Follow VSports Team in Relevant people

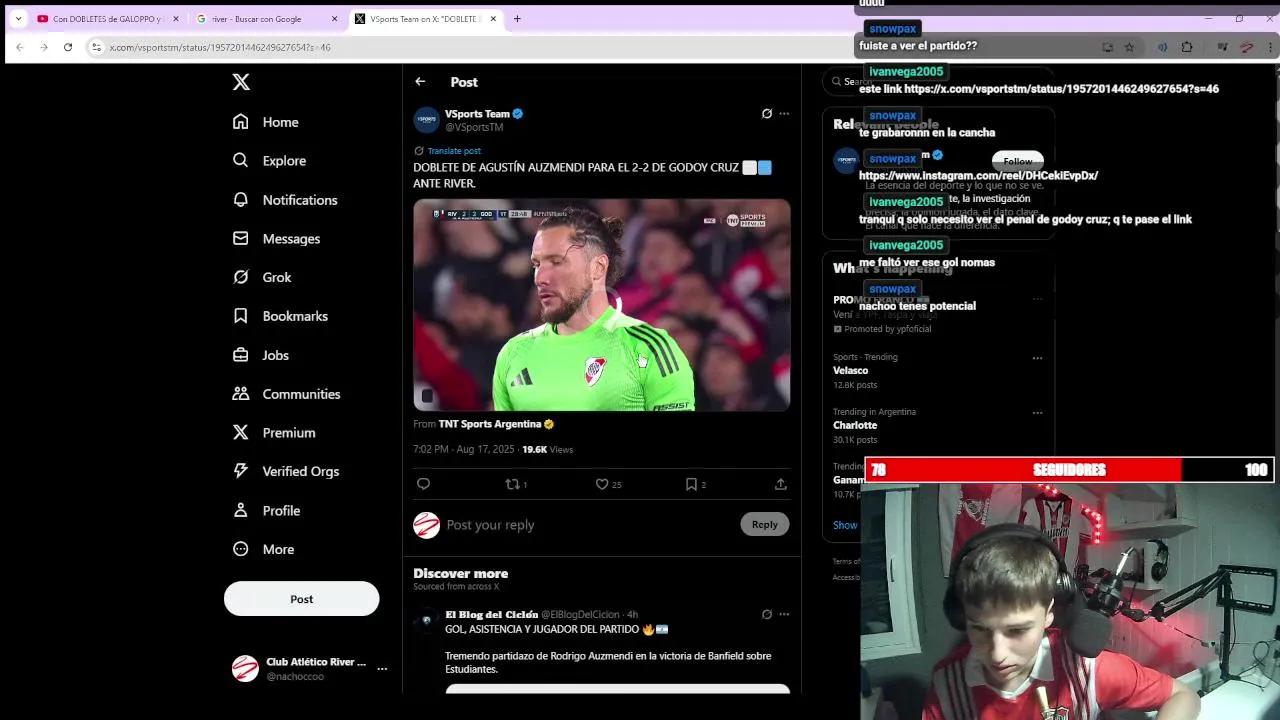[1018, 161]
